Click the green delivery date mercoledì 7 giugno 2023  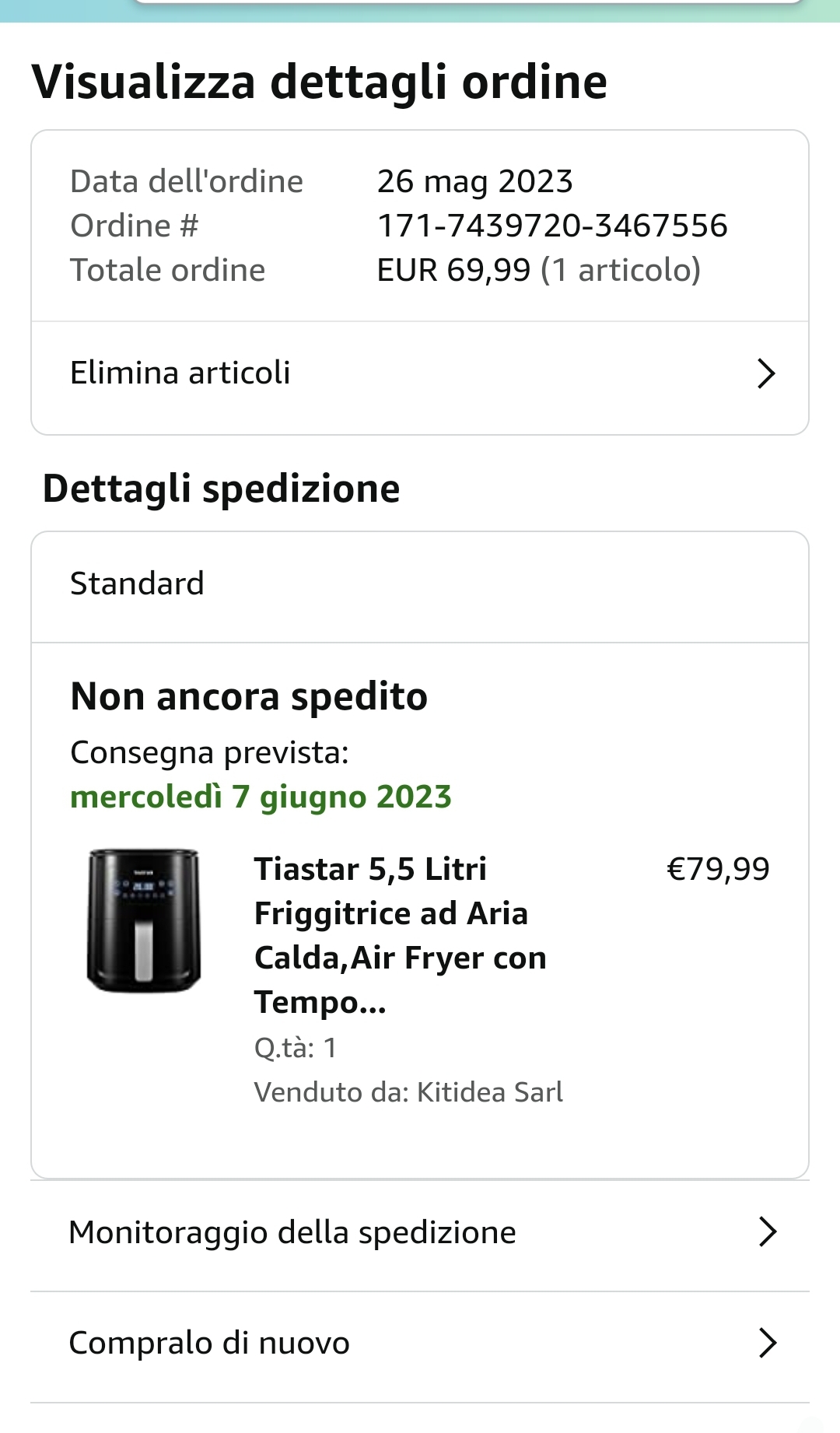pos(261,797)
